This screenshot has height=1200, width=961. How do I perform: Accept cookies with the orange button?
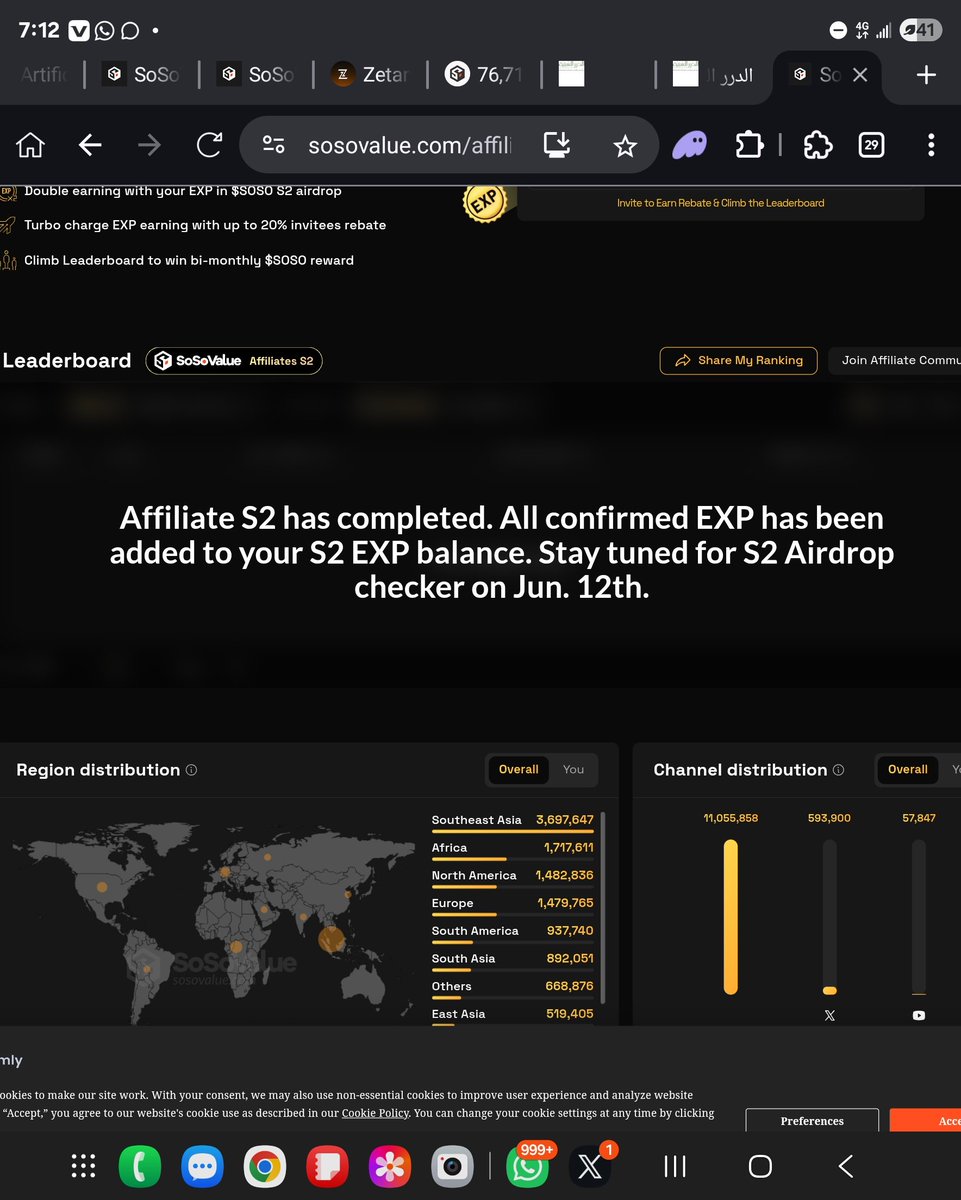925,1121
